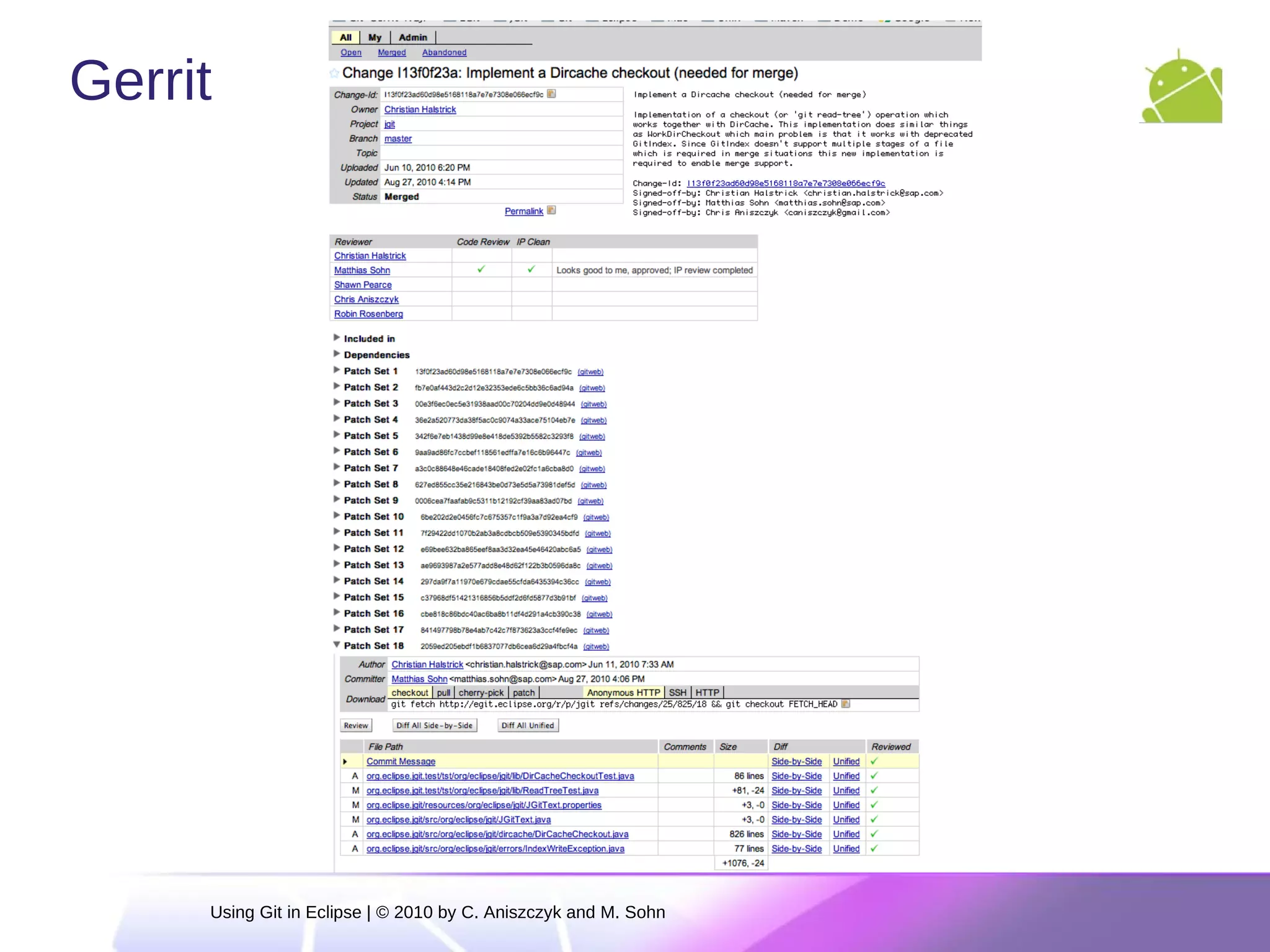Open Author Christian Halstrick link in Patch Set 18

tap(427, 664)
